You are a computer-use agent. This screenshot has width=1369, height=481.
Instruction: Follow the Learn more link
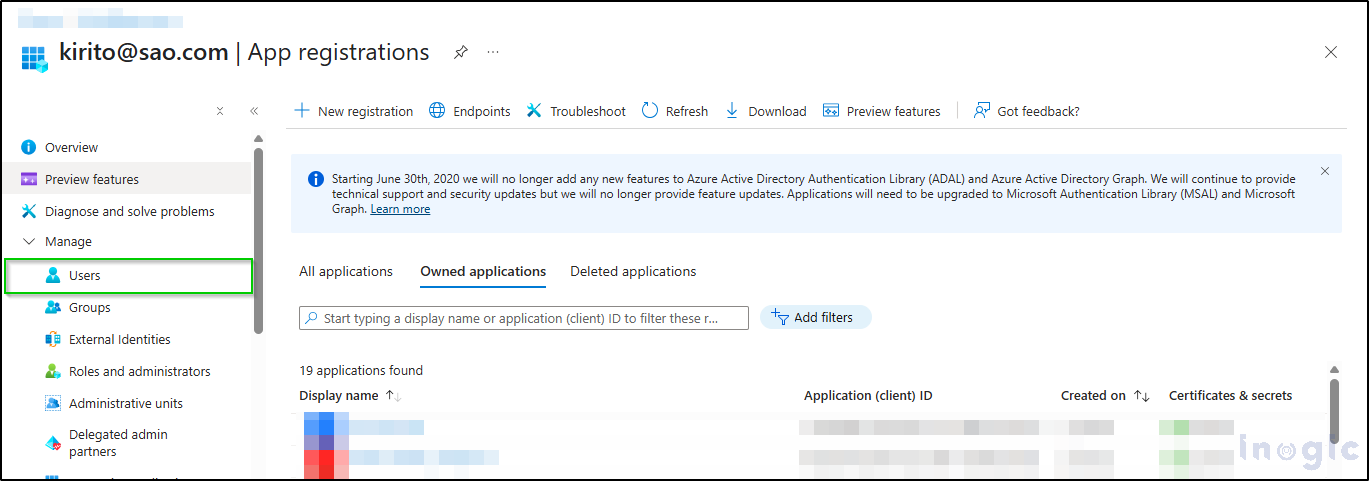click(x=400, y=209)
